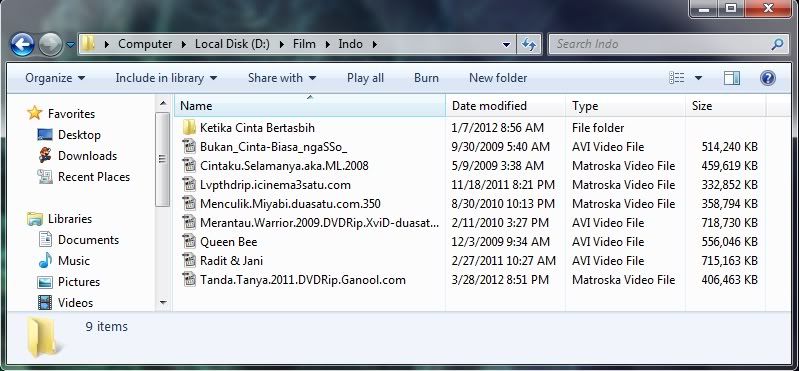Viewport: 799px width, 371px height.
Task: Open the address bar history dropdown
Action: (x=506, y=45)
